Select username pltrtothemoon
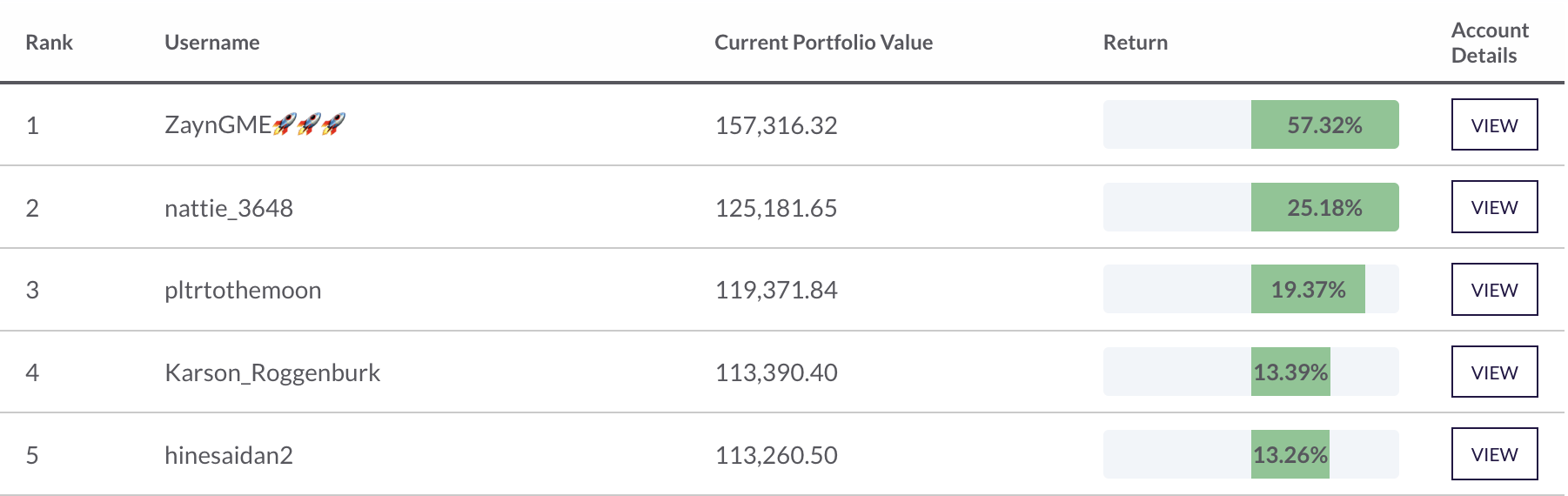Viewport: 1568px width, 496px height. coord(243,290)
